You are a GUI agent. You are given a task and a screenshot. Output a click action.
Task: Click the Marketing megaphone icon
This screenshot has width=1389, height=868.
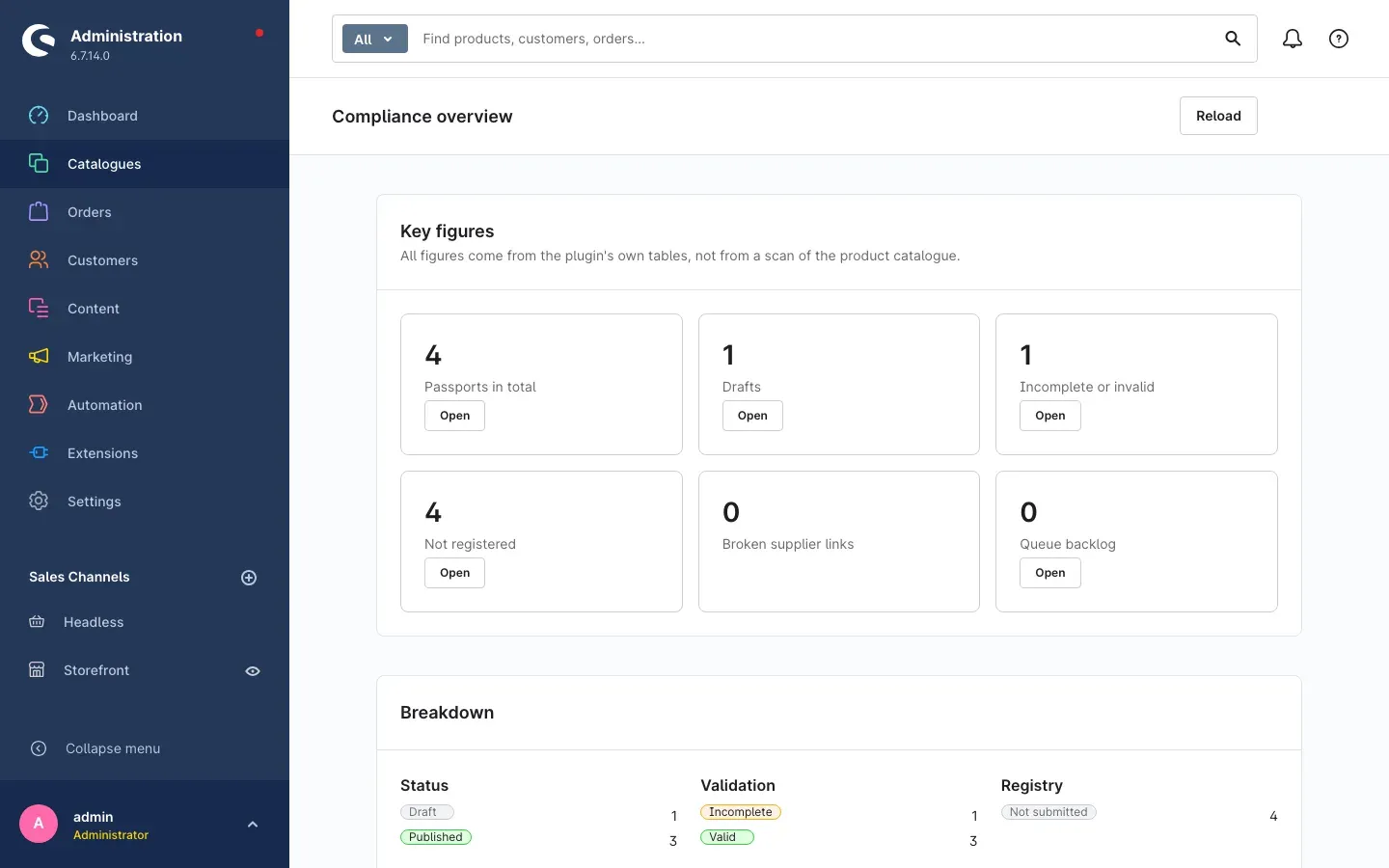tap(39, 357)
